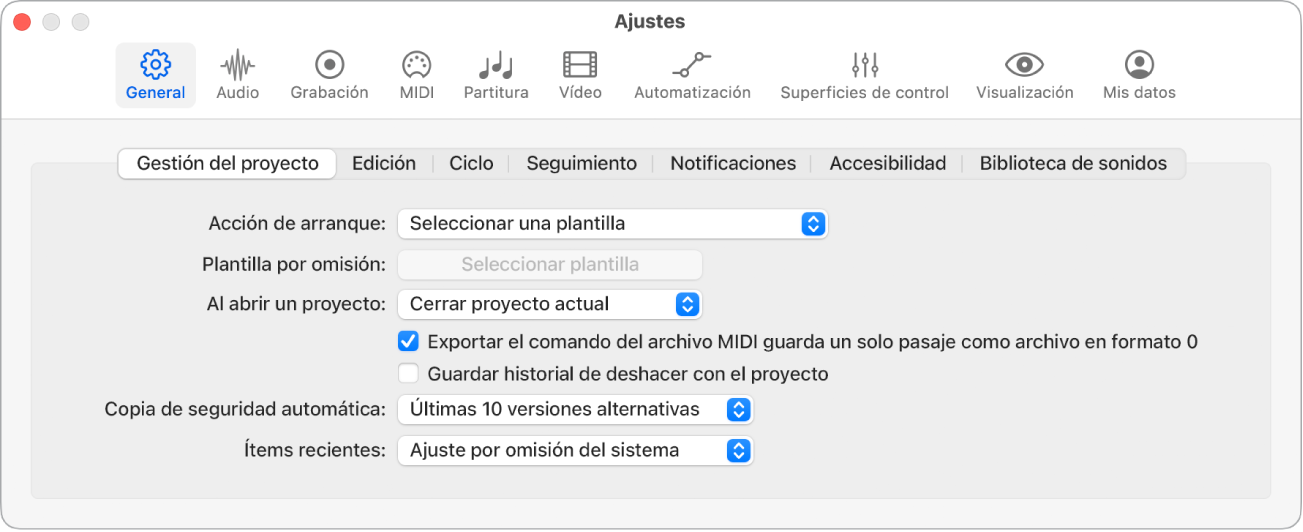Click the Seleccionar plantilla button
Viewport: 1303px width, 532px height.
[x=550, y=265]
